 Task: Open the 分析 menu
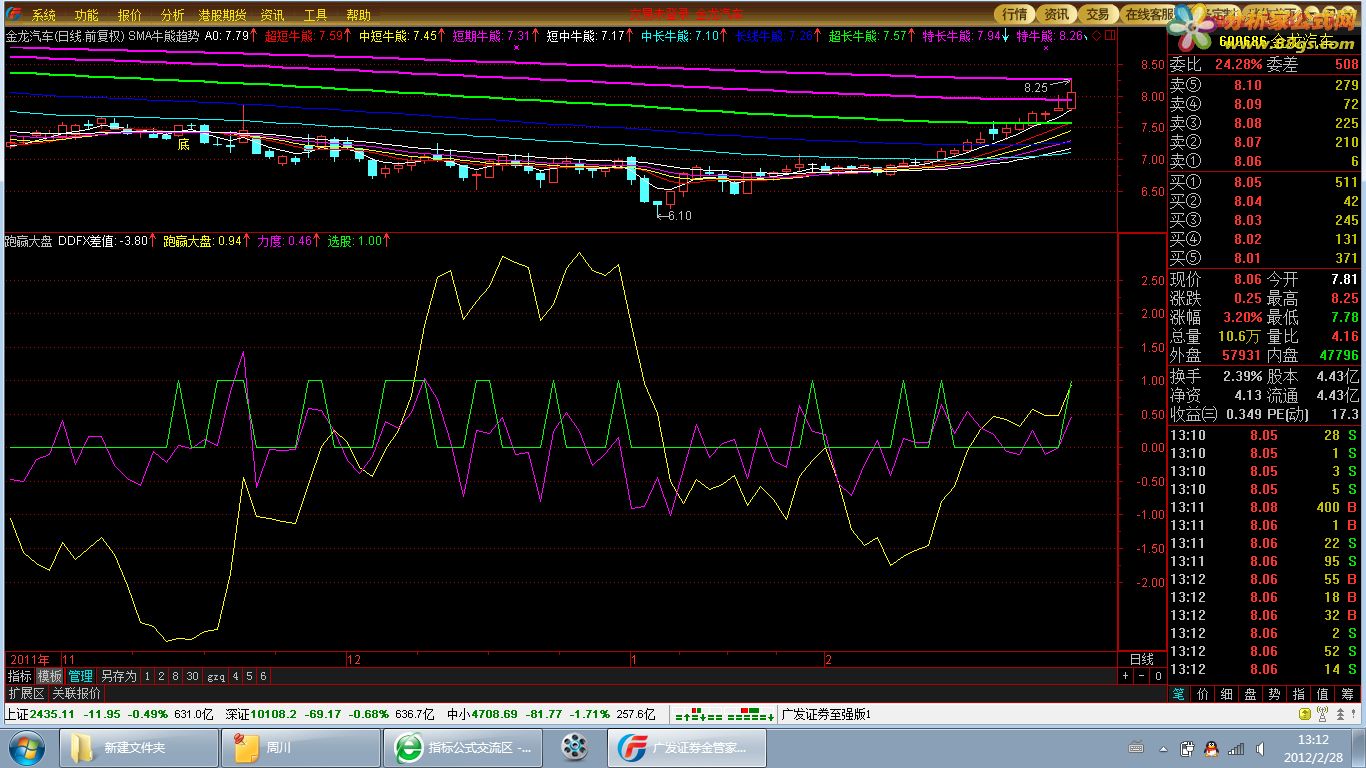(172, 15)
